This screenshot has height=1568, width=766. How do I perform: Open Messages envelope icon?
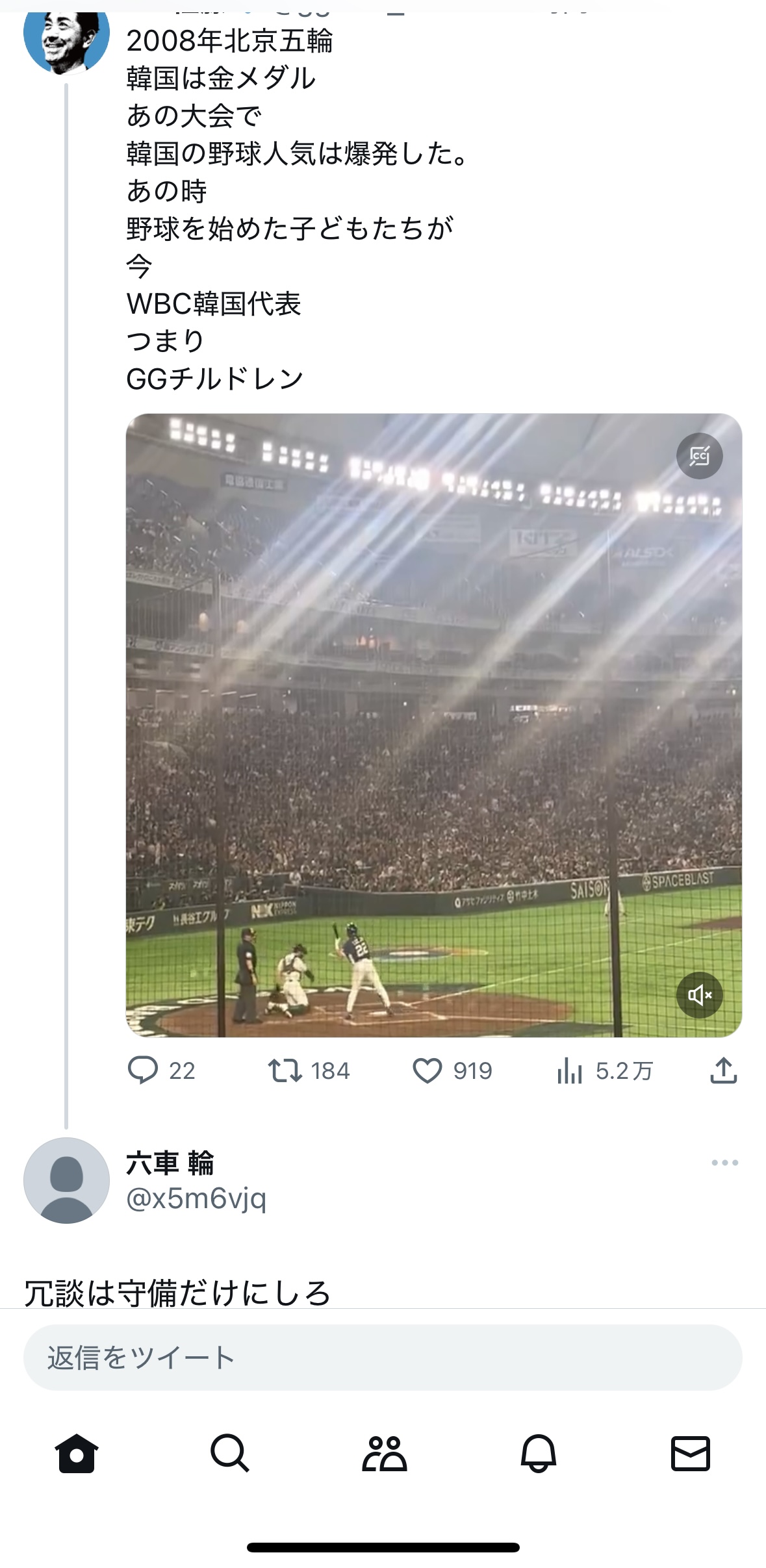click(x=690, y=1453)
